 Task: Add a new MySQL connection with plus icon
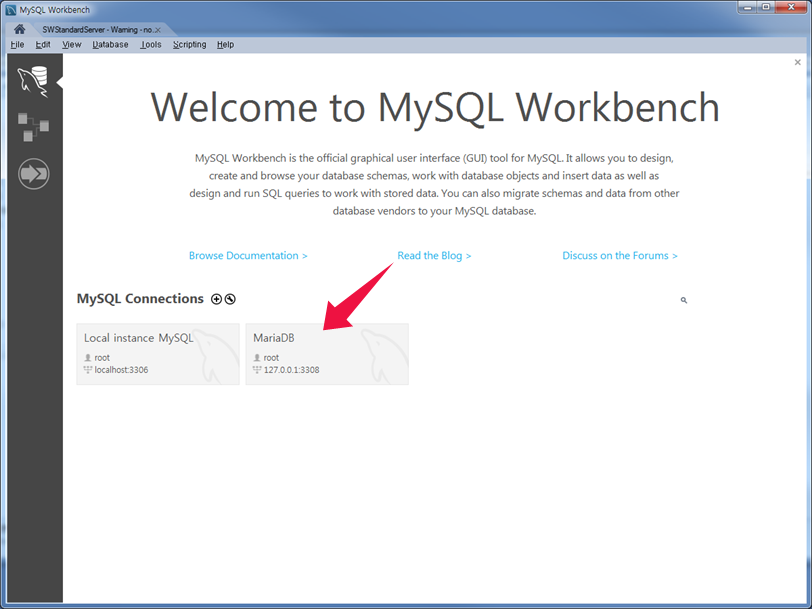point(216,299)
